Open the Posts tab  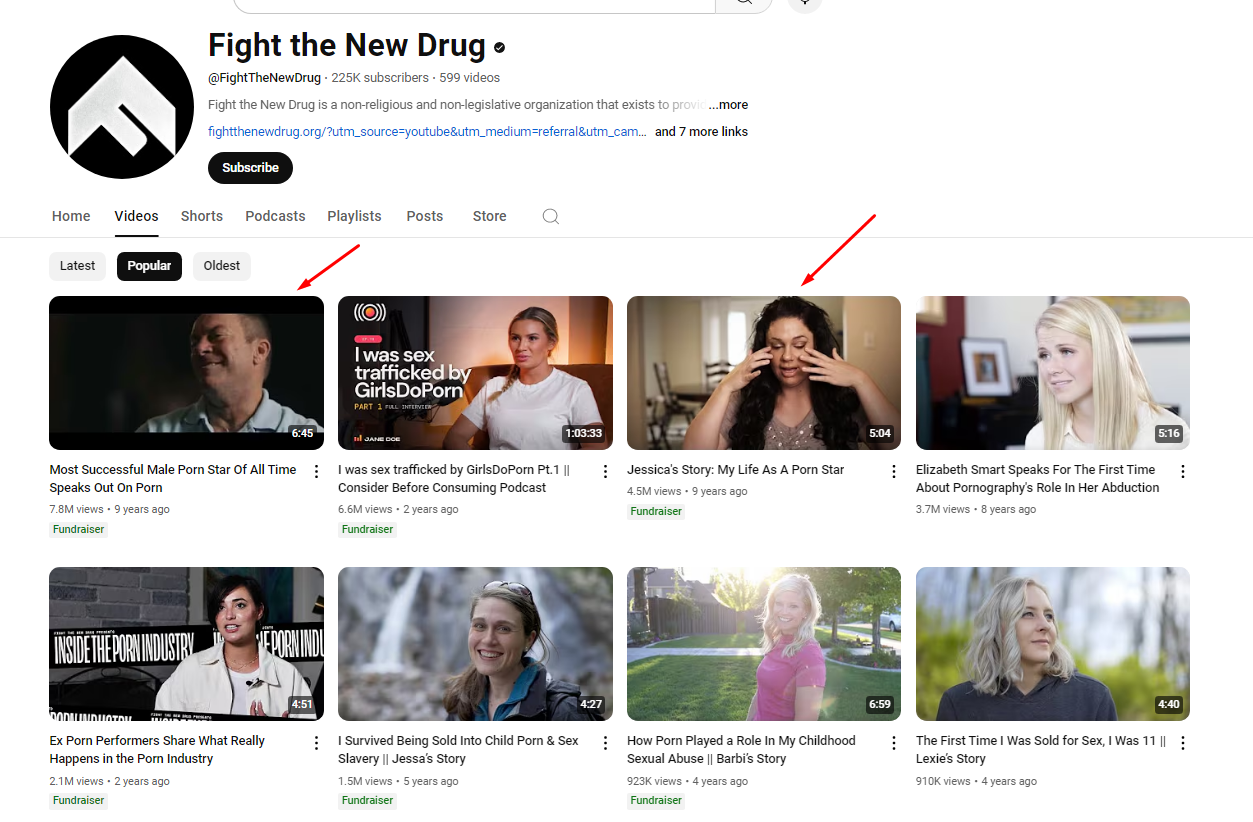point(424,216)
